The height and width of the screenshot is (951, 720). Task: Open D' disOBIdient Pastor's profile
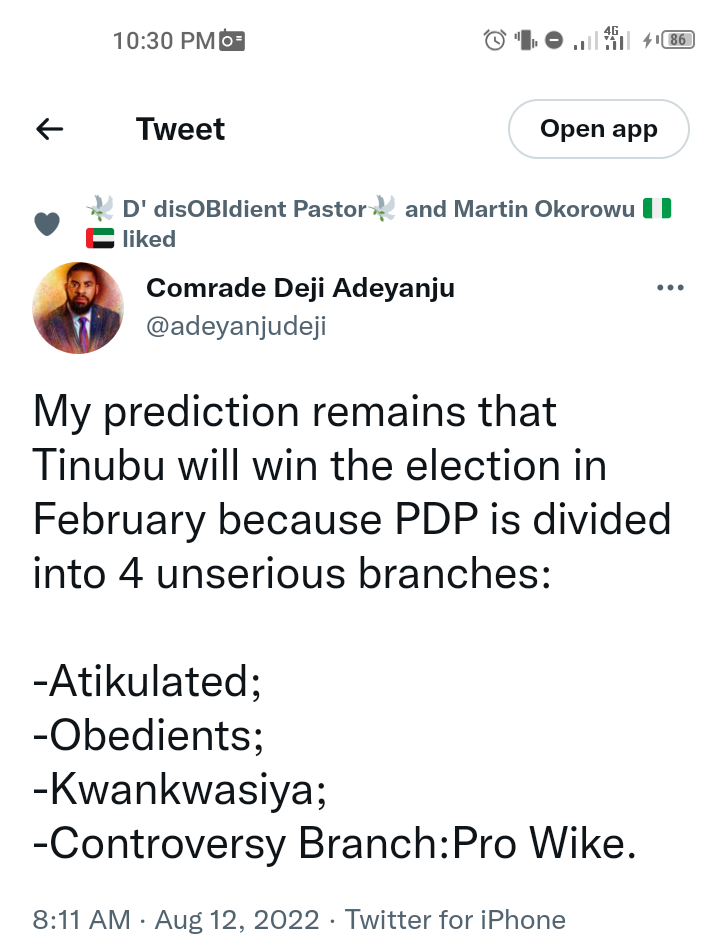click(x=245, y=209)
